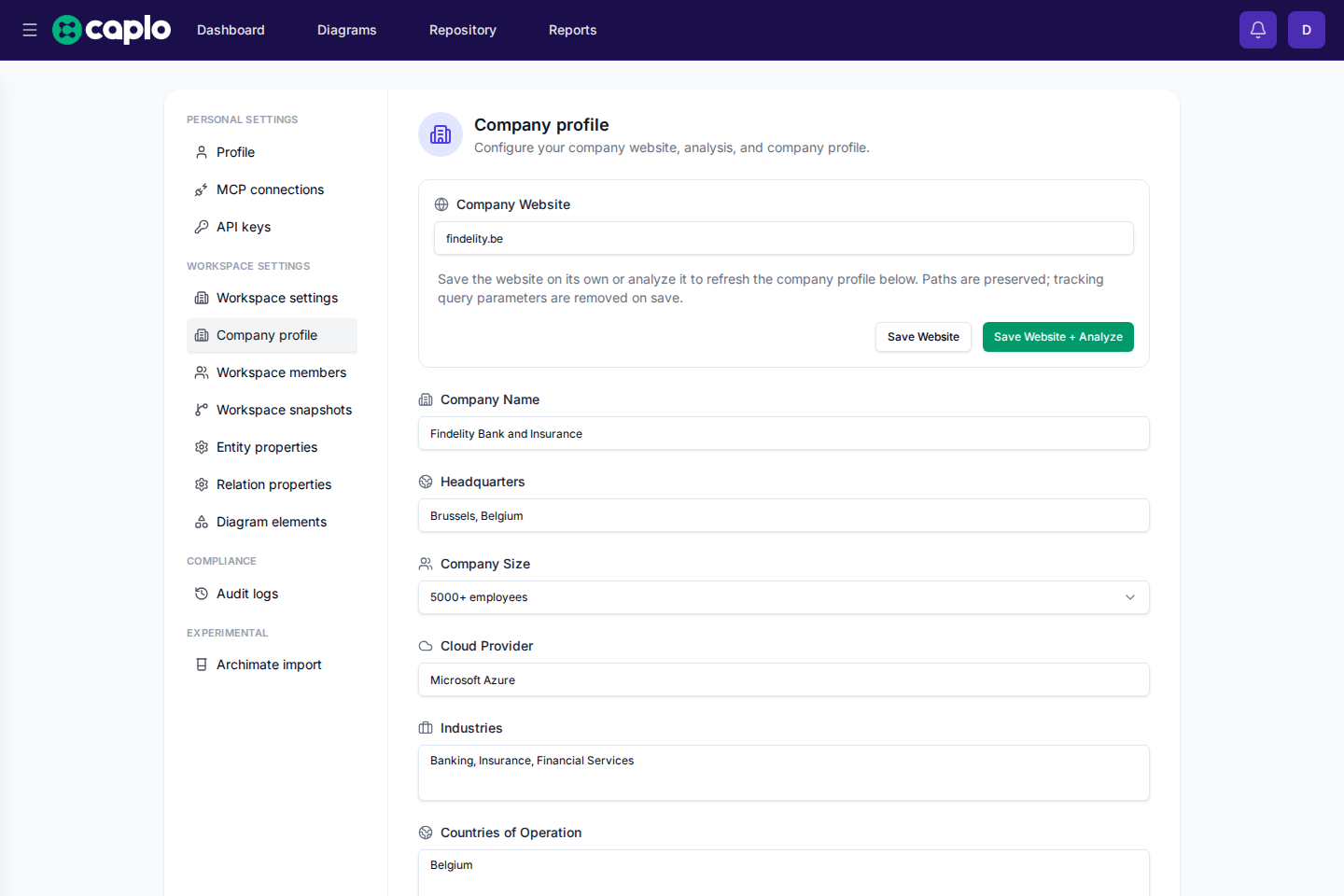Open Relation properties page
Screen dimensions: 1344x896
pyautogui.click(x=272, y=484)
